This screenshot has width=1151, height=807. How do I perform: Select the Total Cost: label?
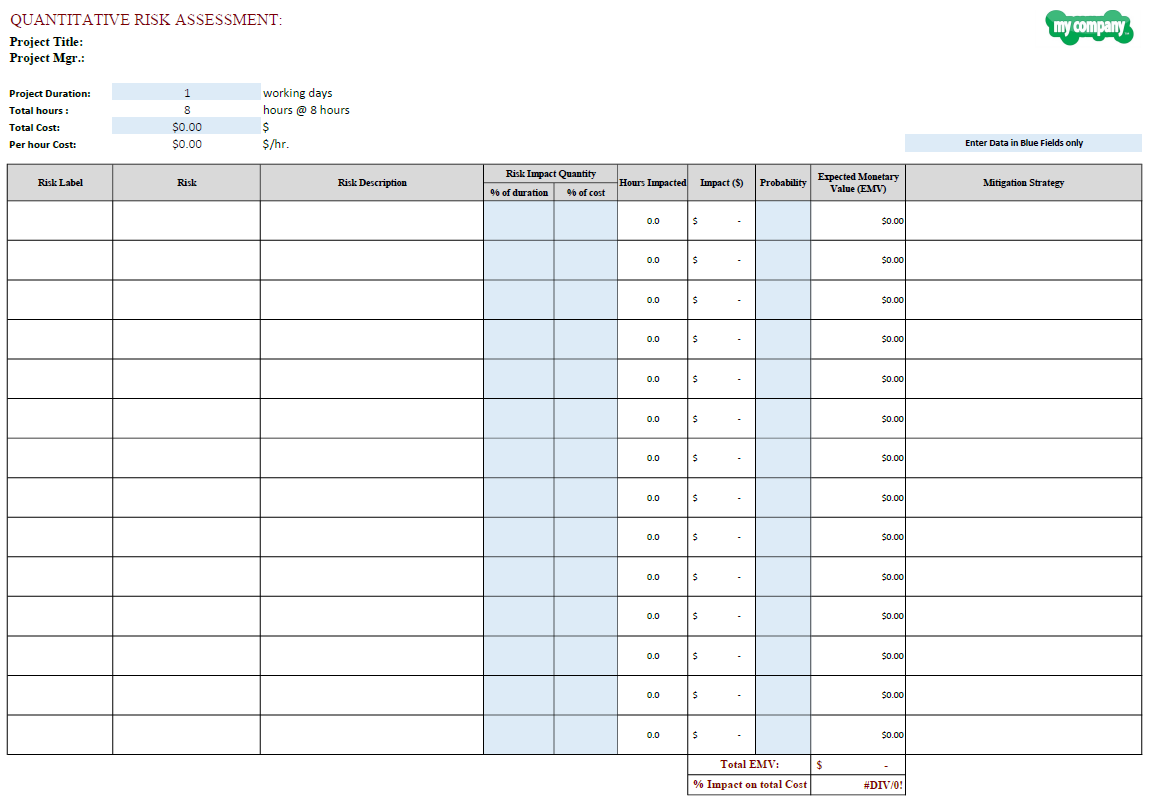[35, 127]
